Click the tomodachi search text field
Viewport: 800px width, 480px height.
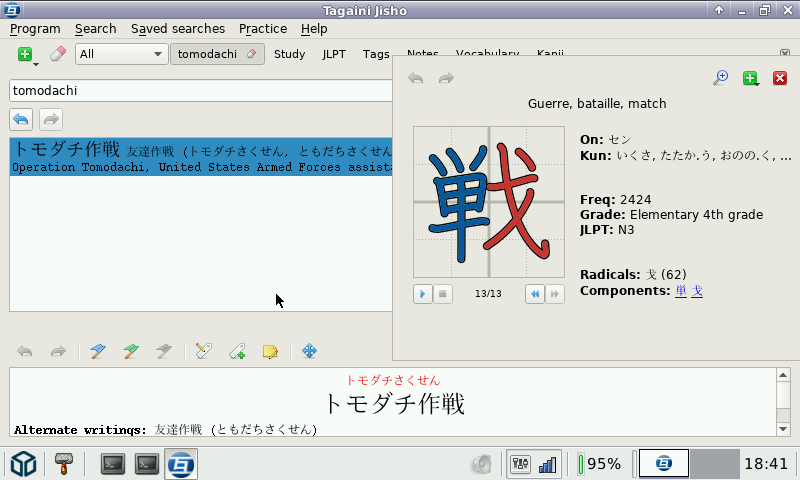coord(200,90)
